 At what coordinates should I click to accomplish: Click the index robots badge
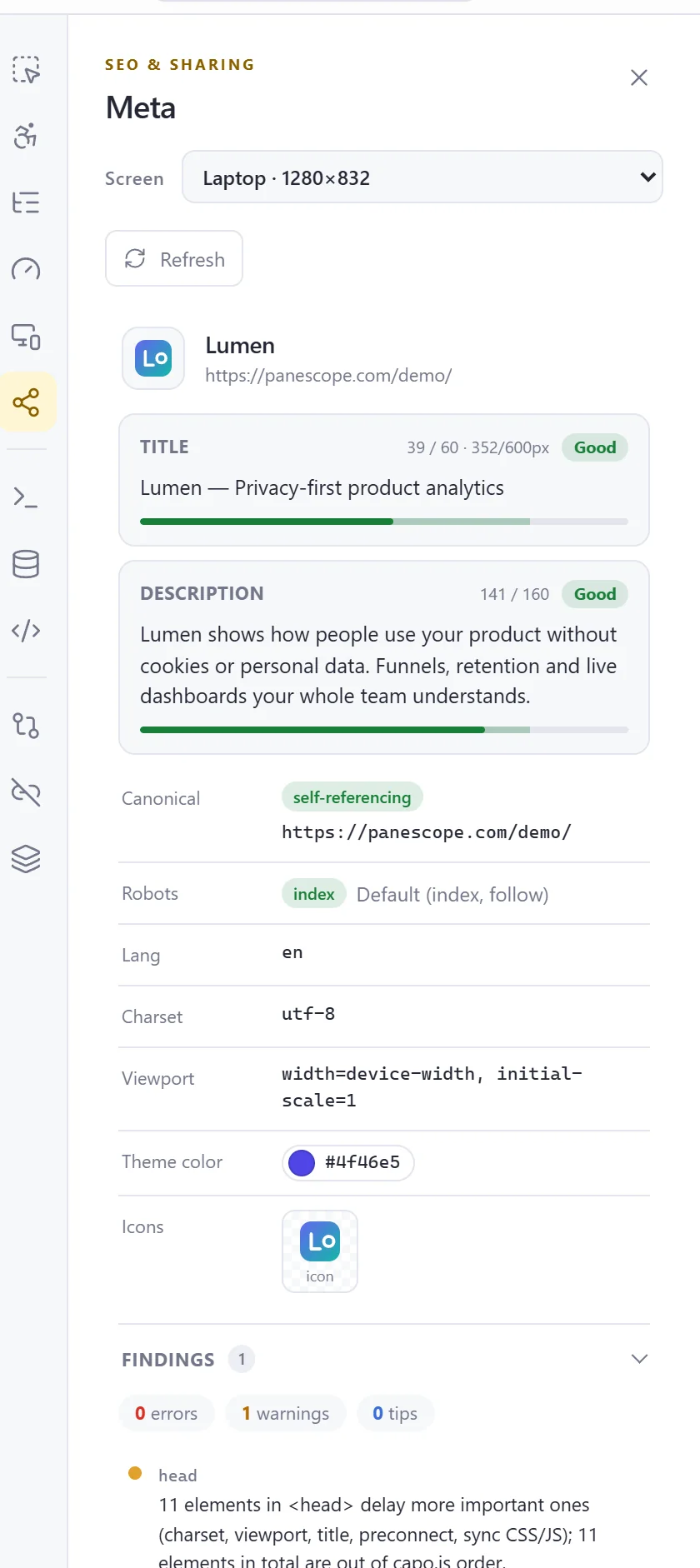(314, 894)
